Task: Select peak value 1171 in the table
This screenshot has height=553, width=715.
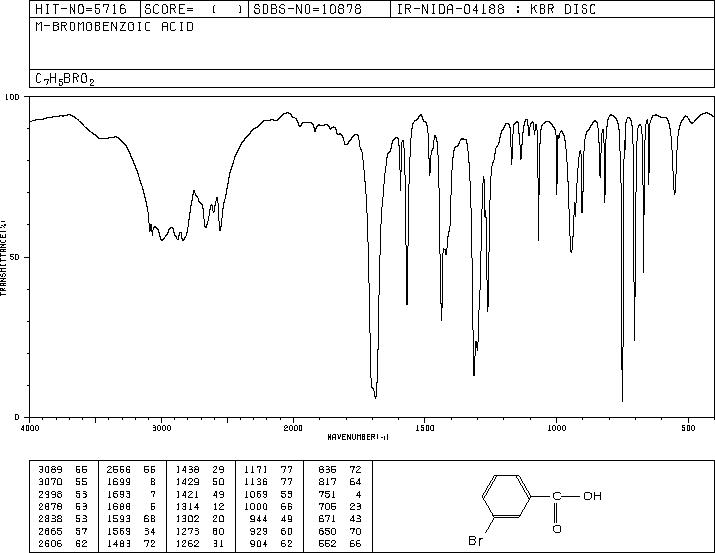Action: tap(256, 470)
